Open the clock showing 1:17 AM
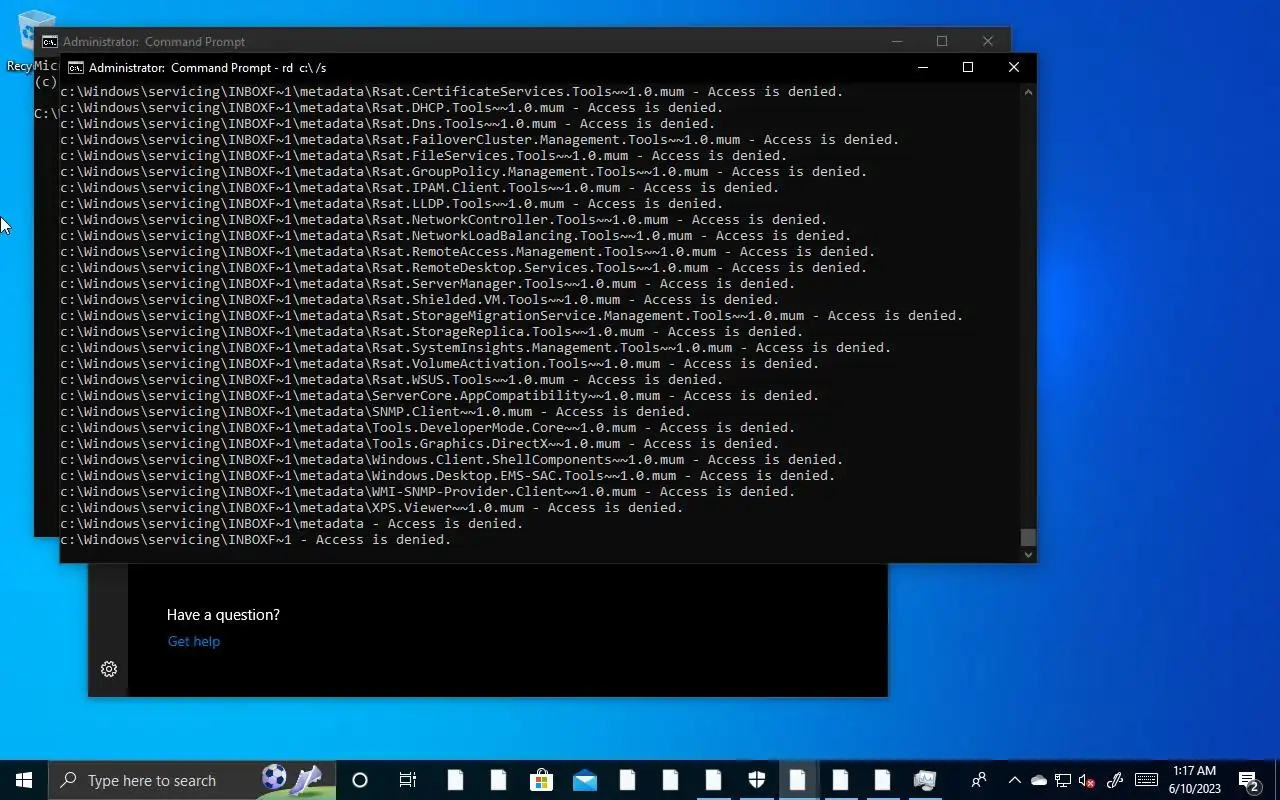This screenshot has width=1280, height=800. pos(1195,780)
